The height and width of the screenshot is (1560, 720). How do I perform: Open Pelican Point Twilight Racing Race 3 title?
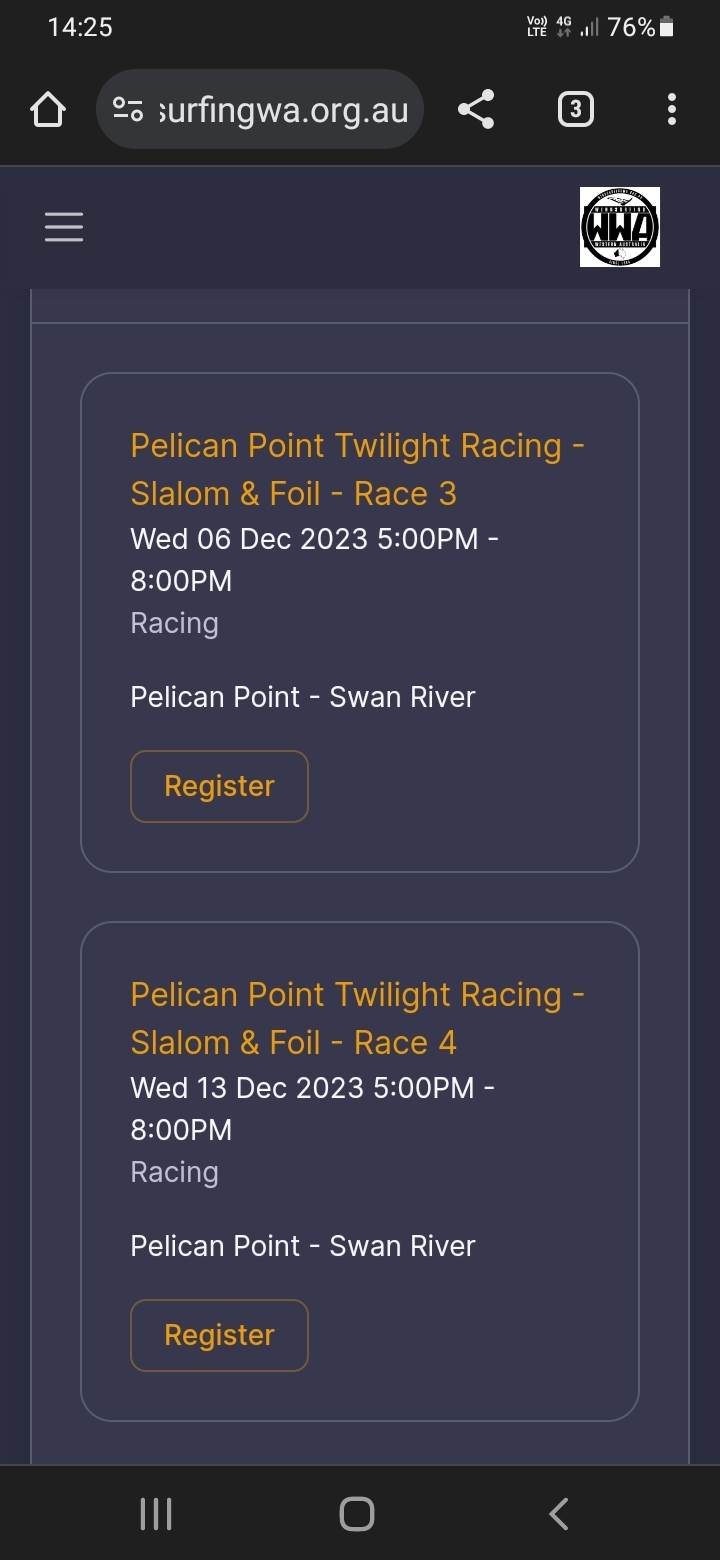click(x=357, y=469)
